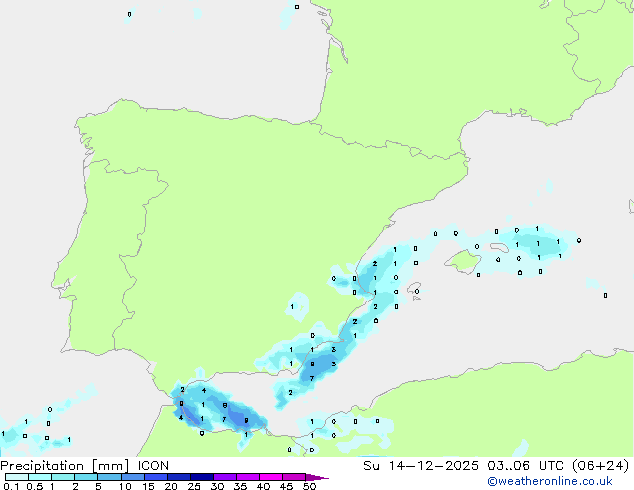Click the "35" legend scale label
The image size is (634, 490).
click(240, 486)
